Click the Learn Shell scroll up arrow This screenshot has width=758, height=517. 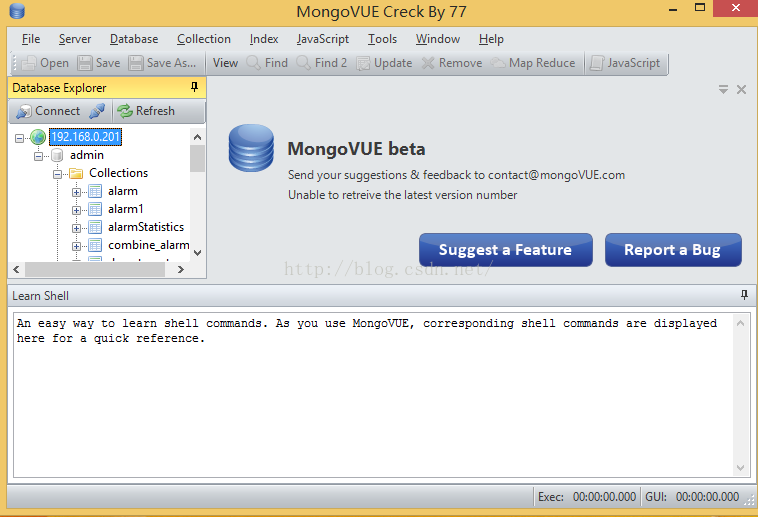click(x=740, y=323)
